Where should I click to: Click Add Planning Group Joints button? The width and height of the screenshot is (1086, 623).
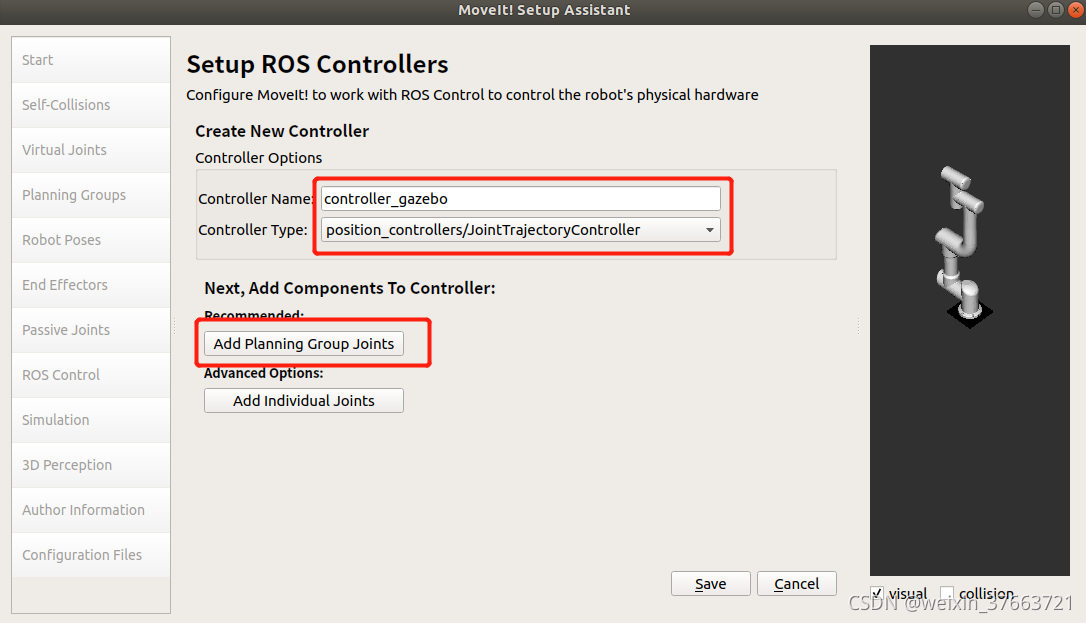(303, 344)
